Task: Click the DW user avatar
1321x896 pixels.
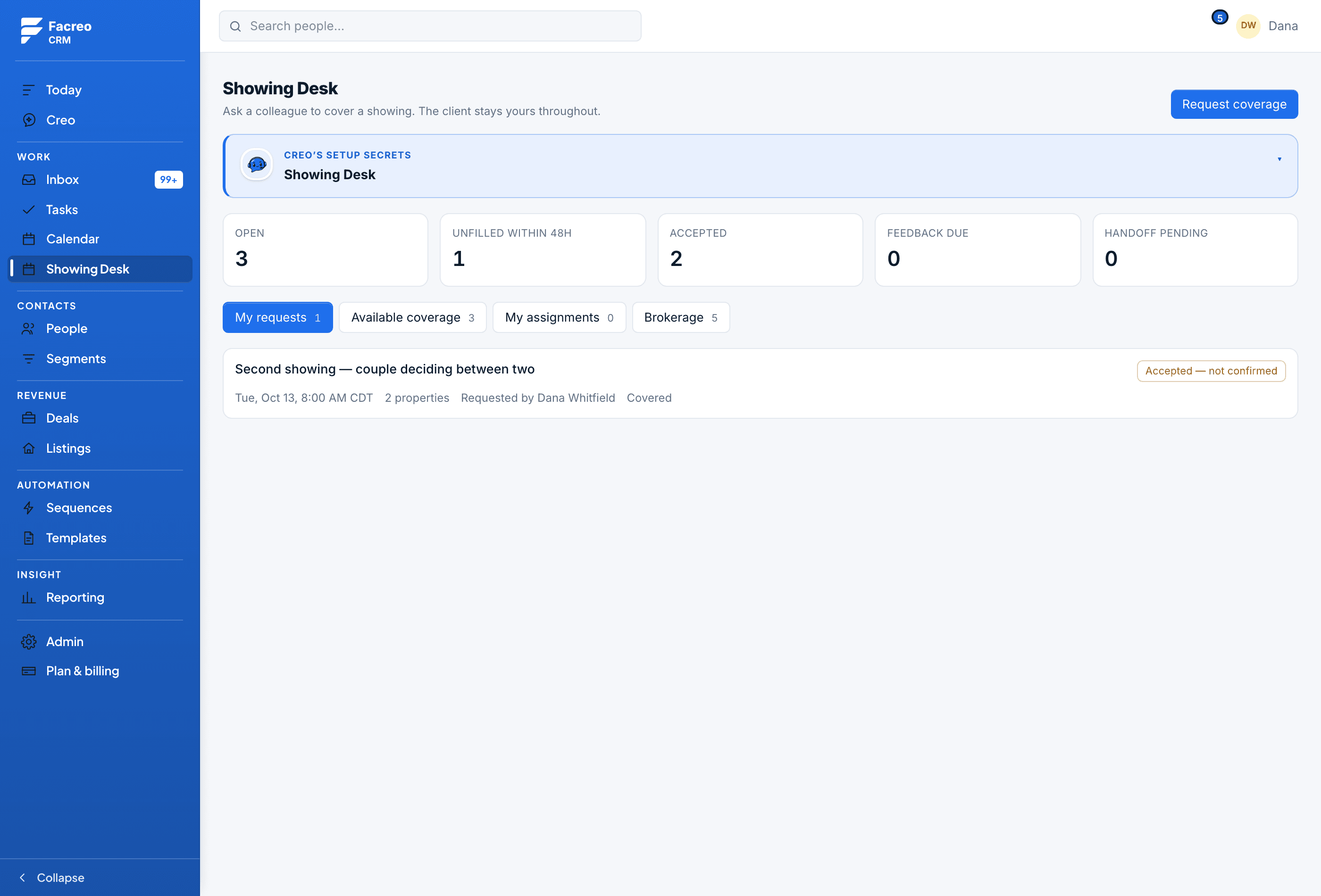Action: [1248, 26]
